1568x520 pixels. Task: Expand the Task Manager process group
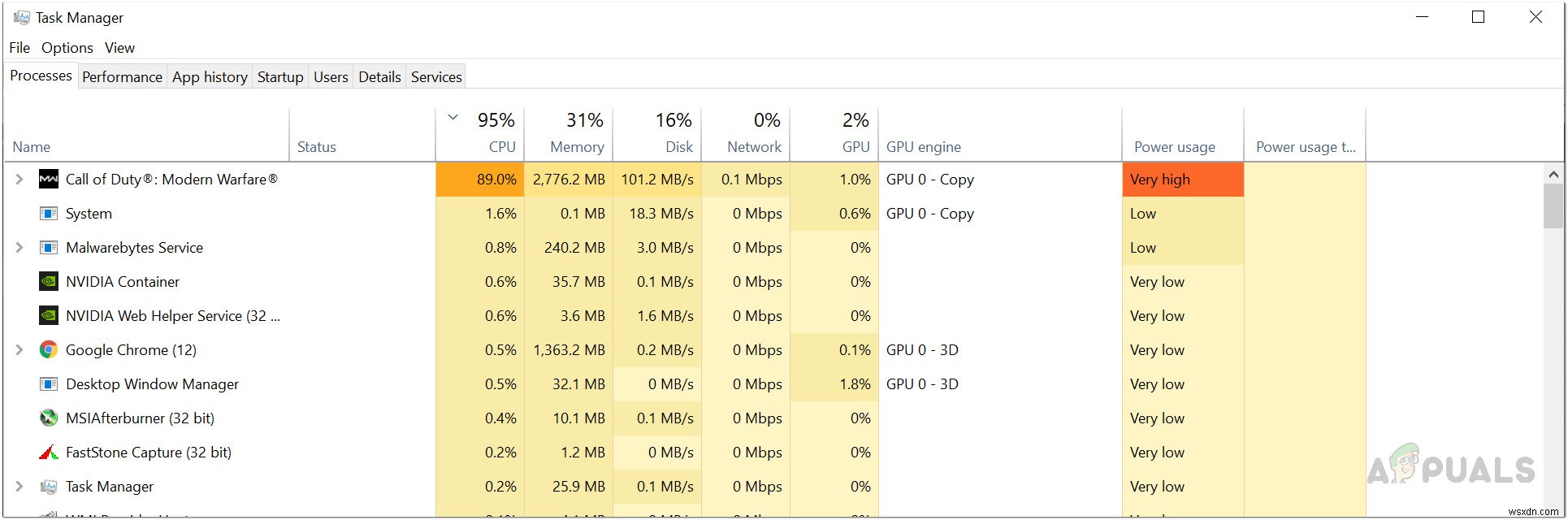(19, 487)
